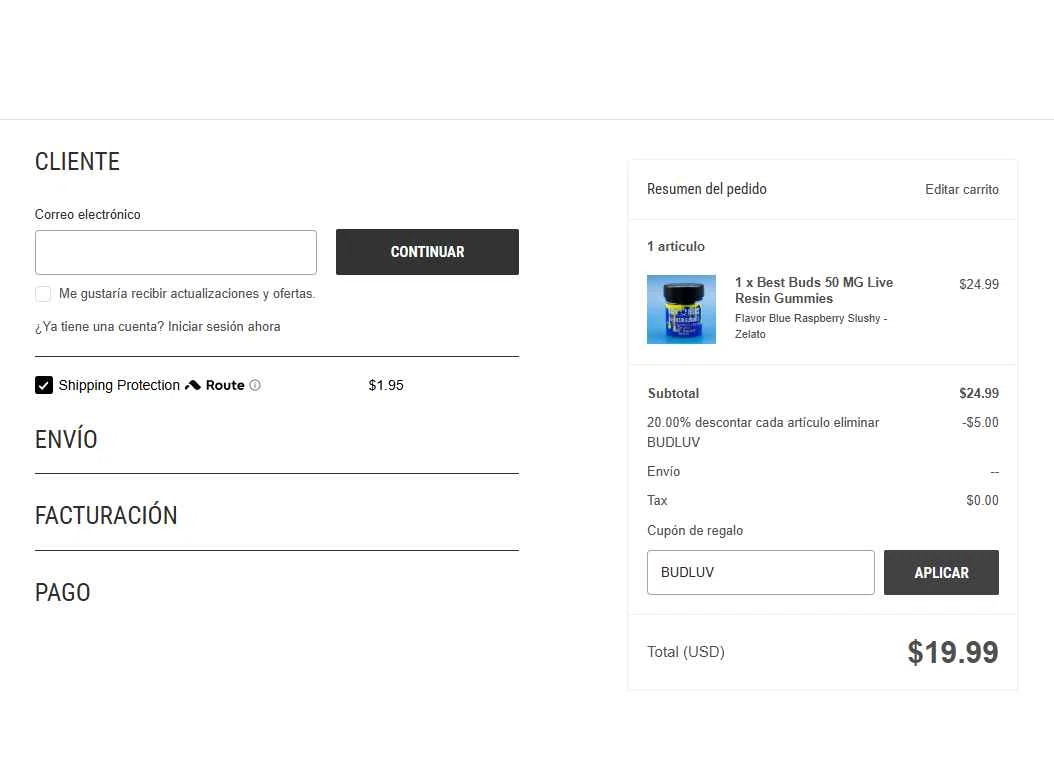Focus the Correo electrónico email field
1054x765 pixels.
click(175, 252)
